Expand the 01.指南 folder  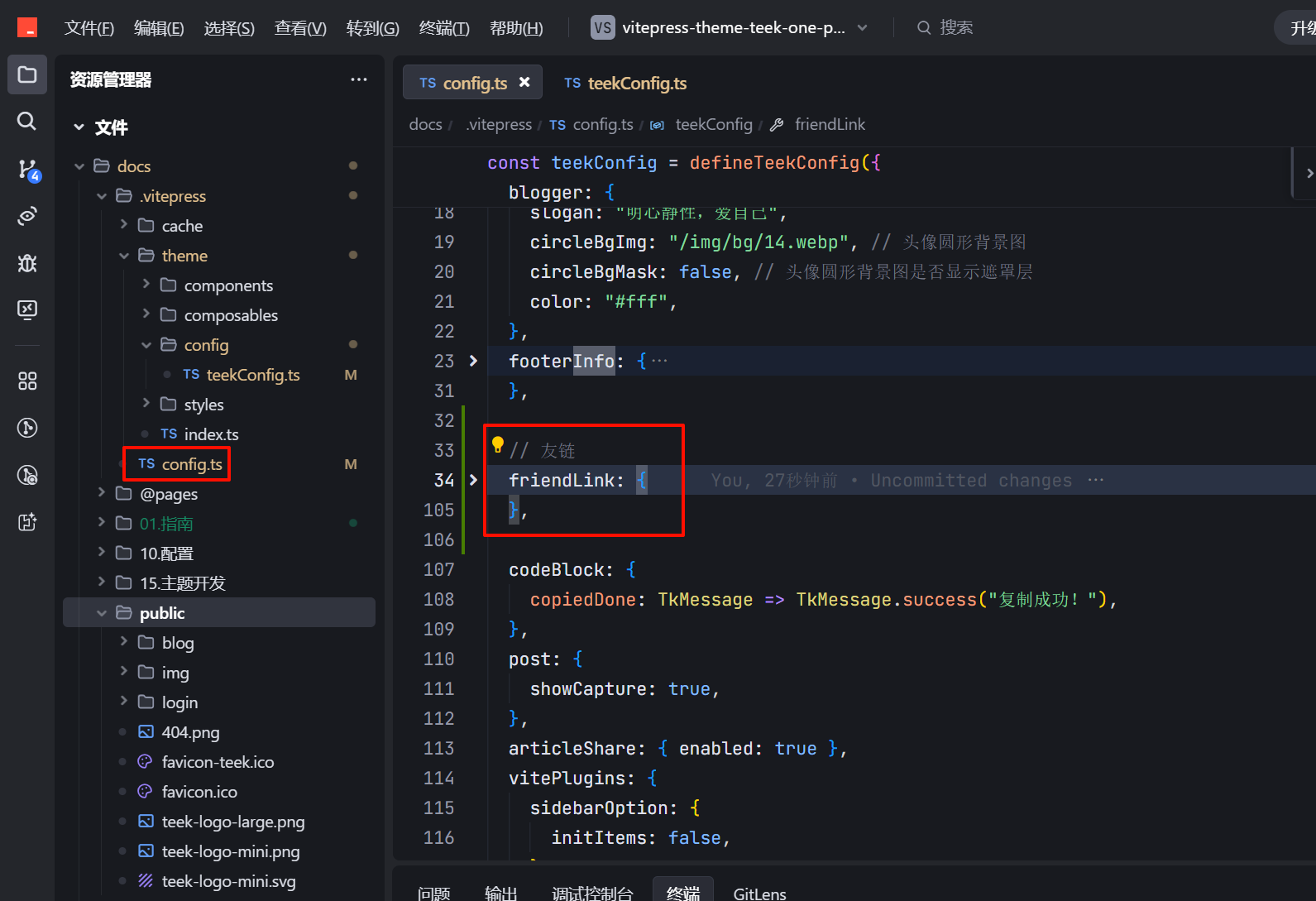coord(102,522)
